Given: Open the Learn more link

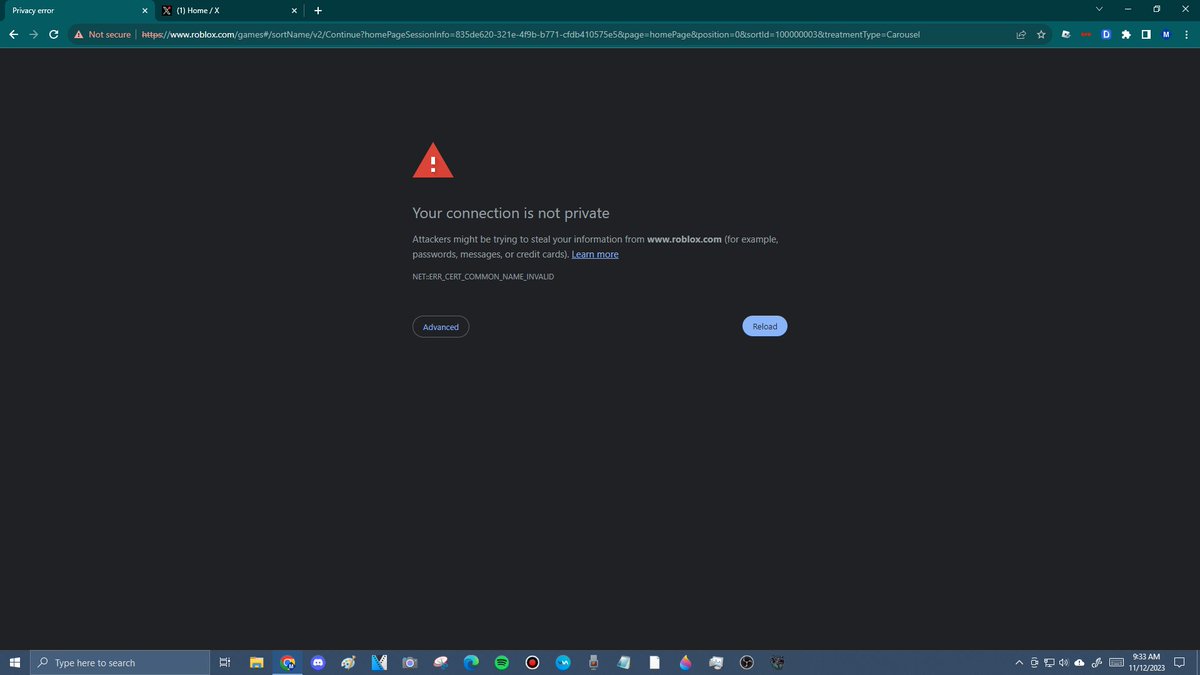Looking at the screenshot, I should click(x=595, y=255).
